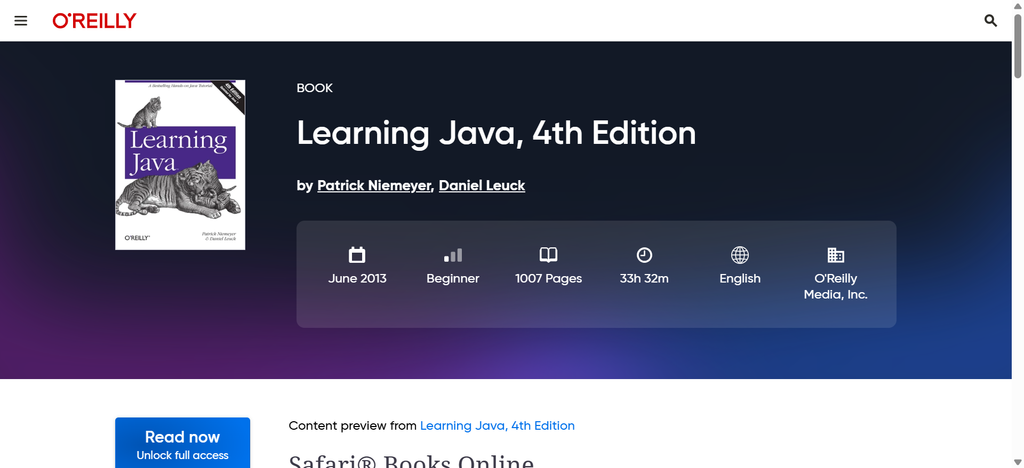
Task: Click the open book pages icon
Action: point(549,255)
